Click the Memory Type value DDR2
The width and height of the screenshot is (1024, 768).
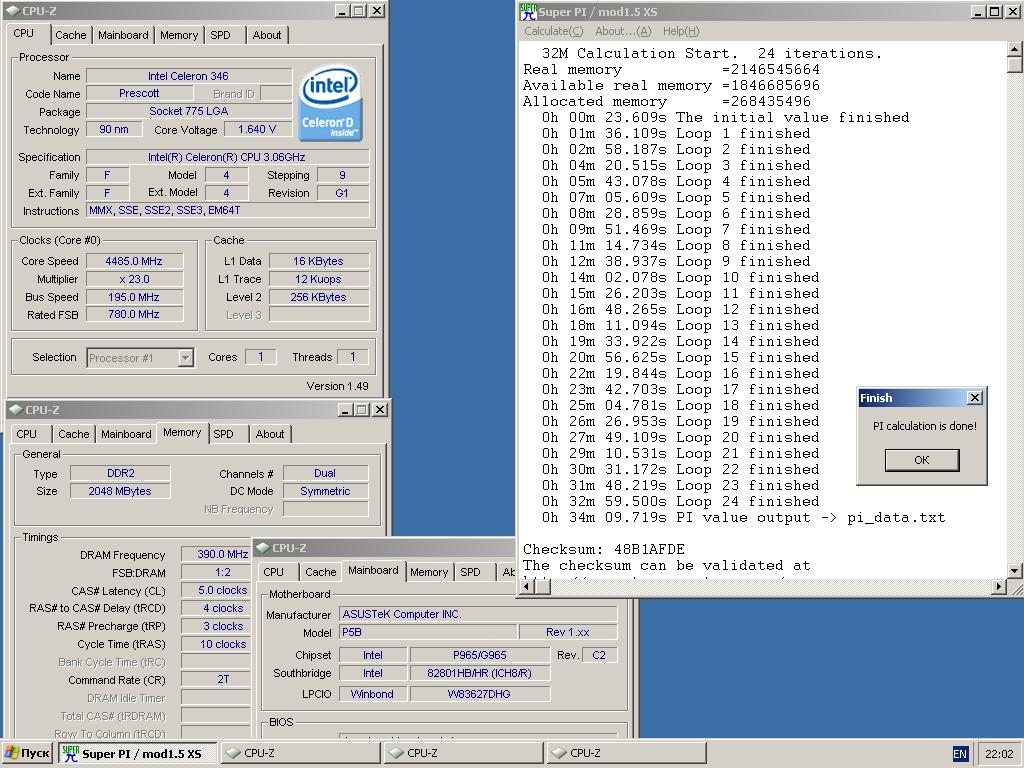[120, 473]
